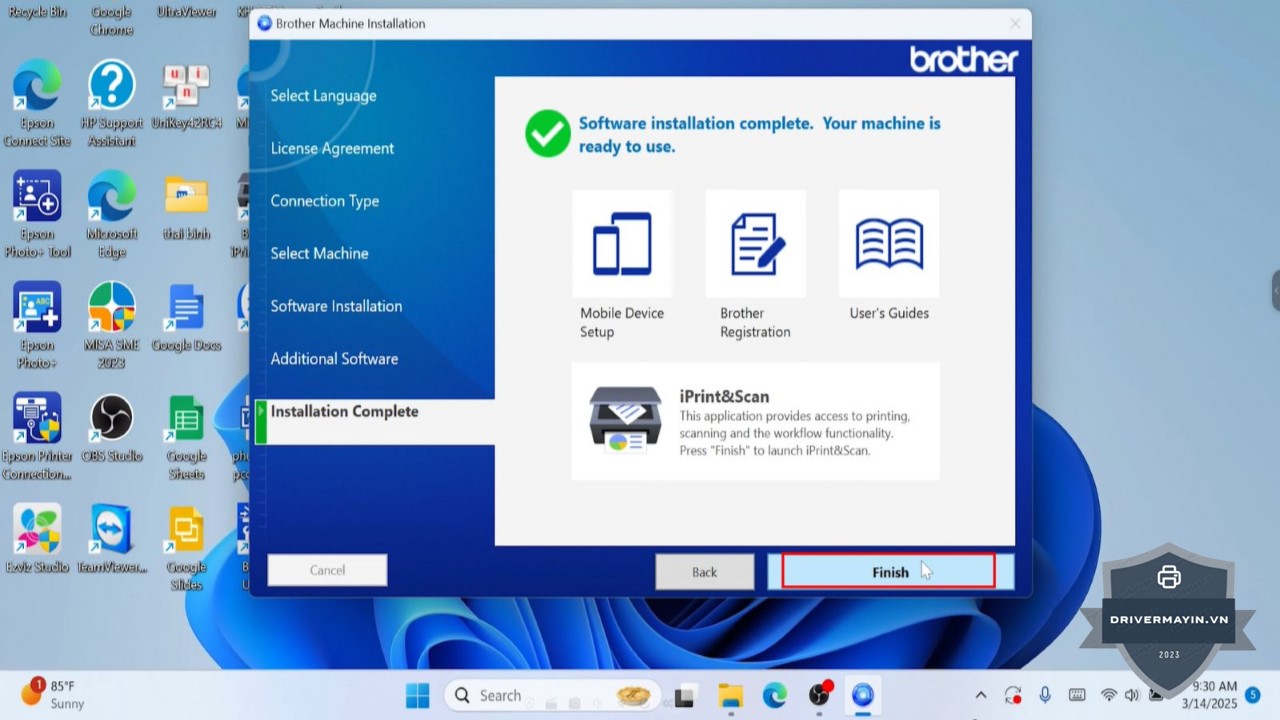Select the Installation Complete step
Image resolution: width=1280 pixels, height=720 pixels.
click(344, 411)
